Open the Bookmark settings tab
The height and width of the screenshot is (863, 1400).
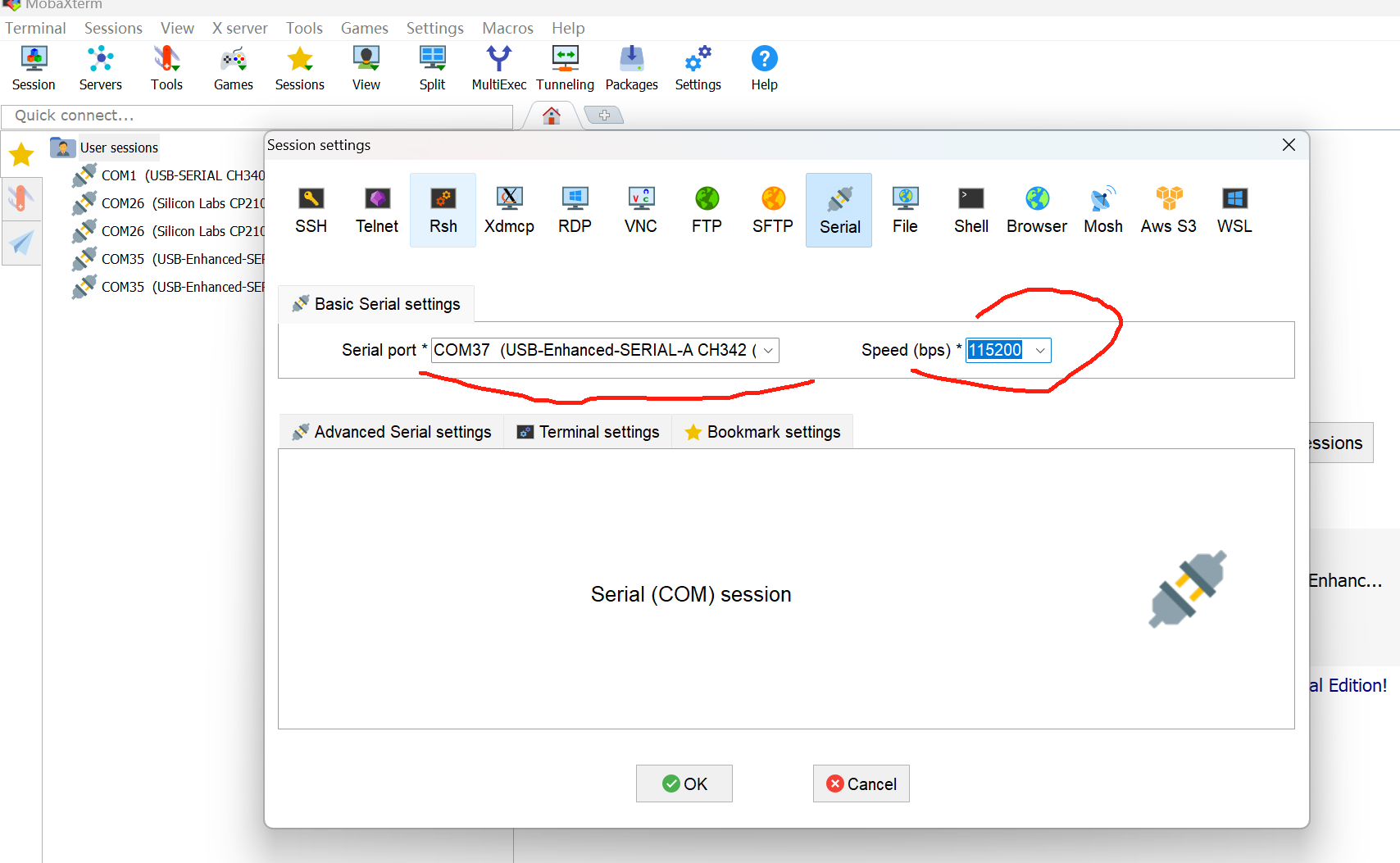pos(763,432)
